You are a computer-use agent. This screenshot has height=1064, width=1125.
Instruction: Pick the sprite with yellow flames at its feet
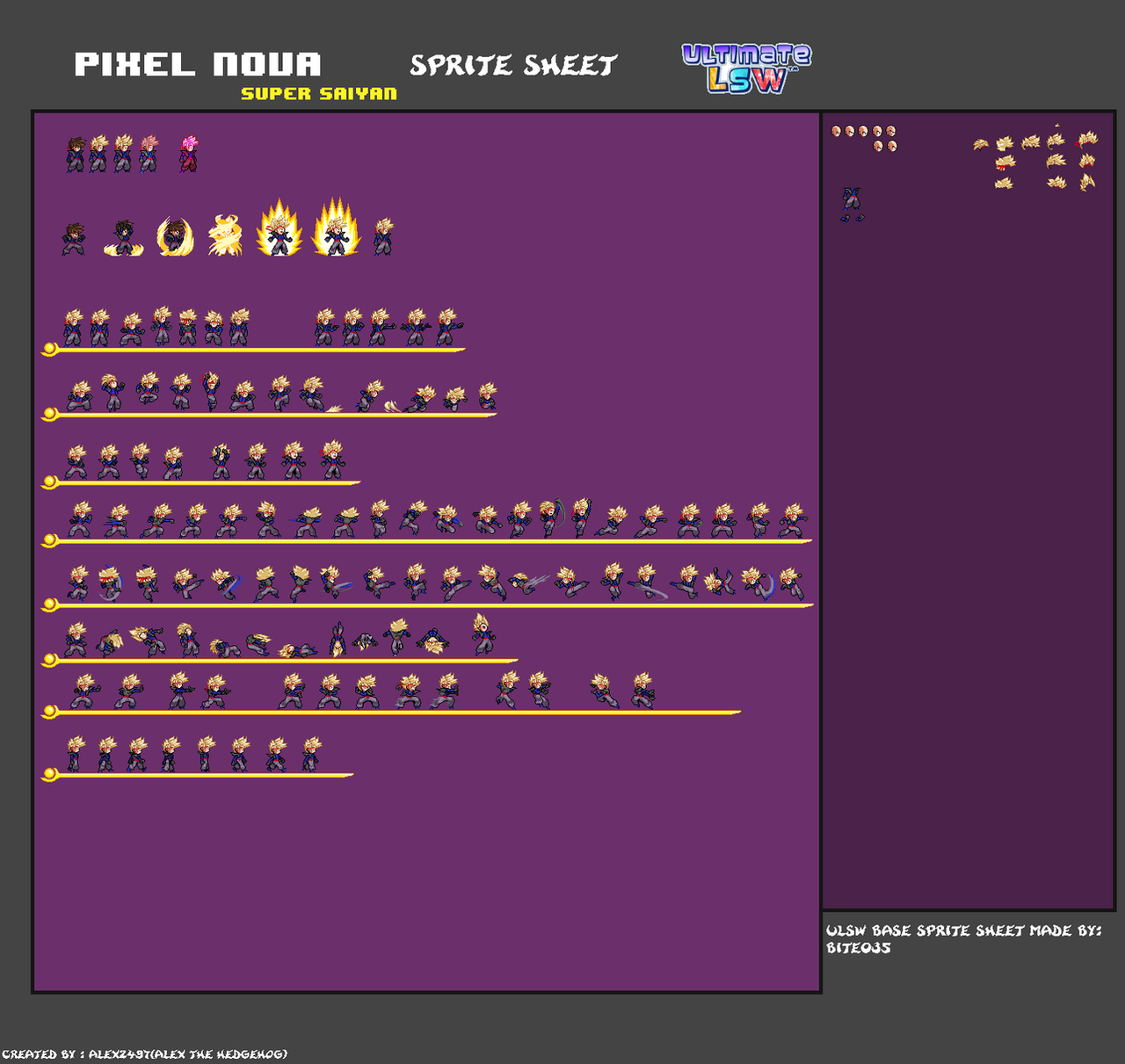[123, 238]
